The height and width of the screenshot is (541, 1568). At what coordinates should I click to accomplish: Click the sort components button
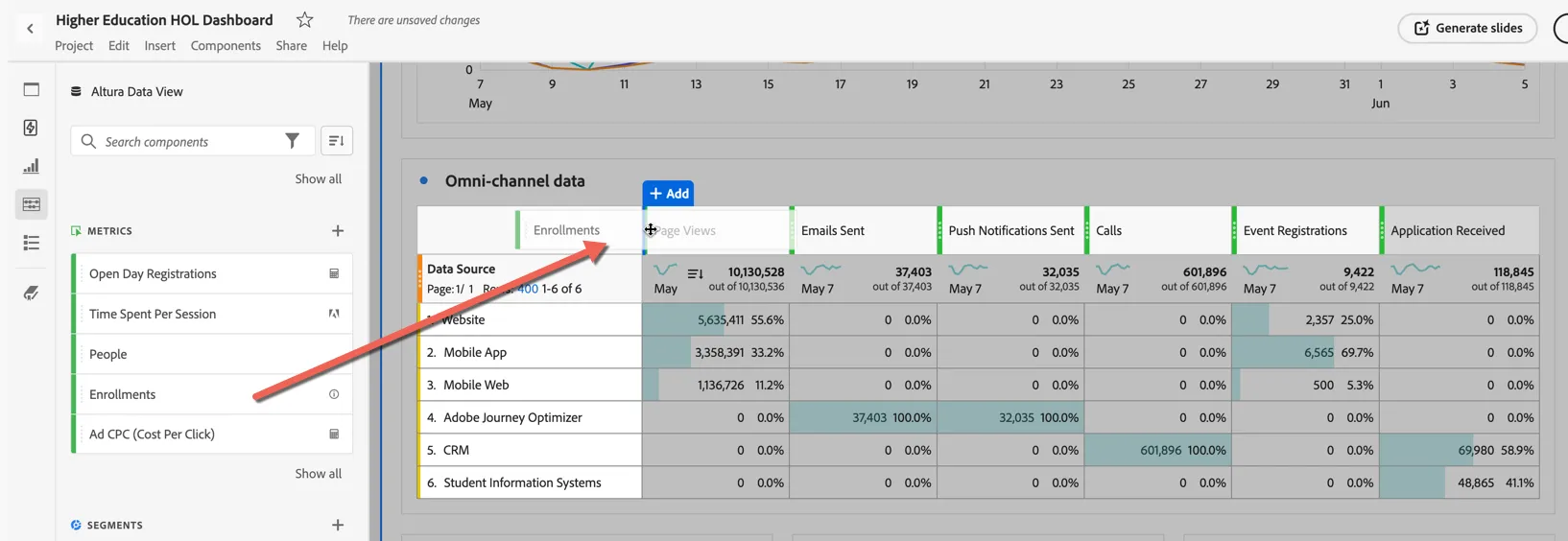336,141
